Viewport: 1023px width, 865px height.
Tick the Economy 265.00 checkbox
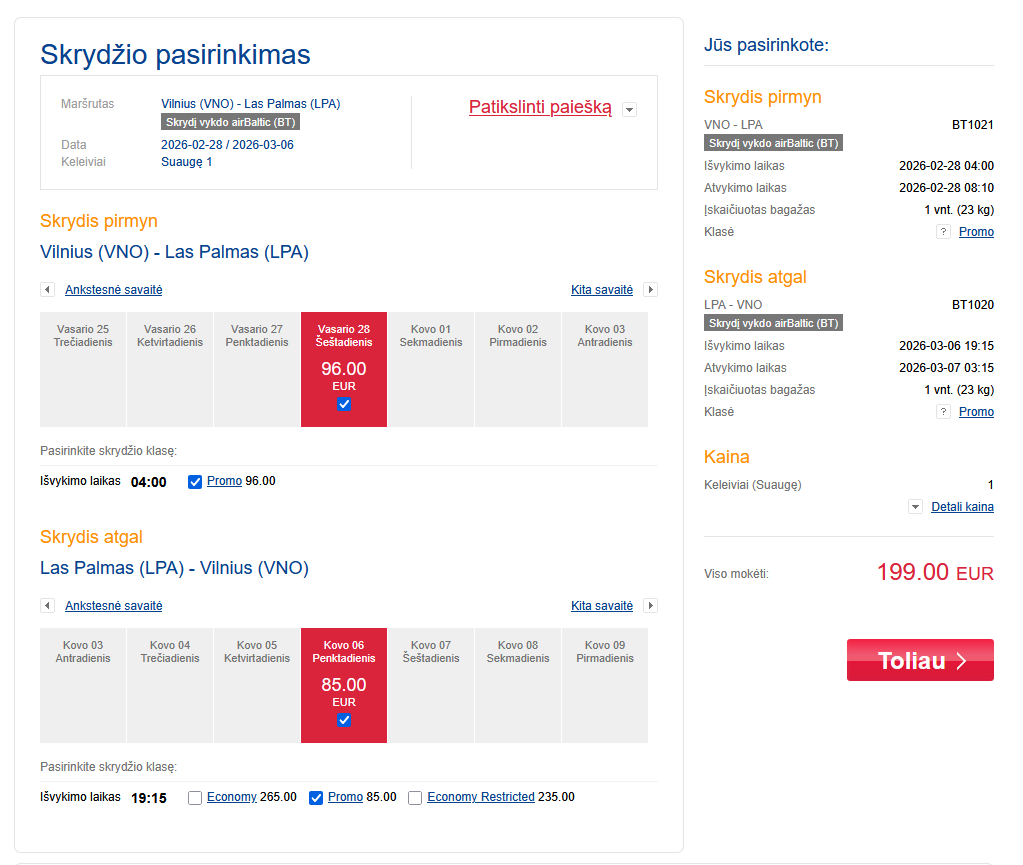point(195,798)
